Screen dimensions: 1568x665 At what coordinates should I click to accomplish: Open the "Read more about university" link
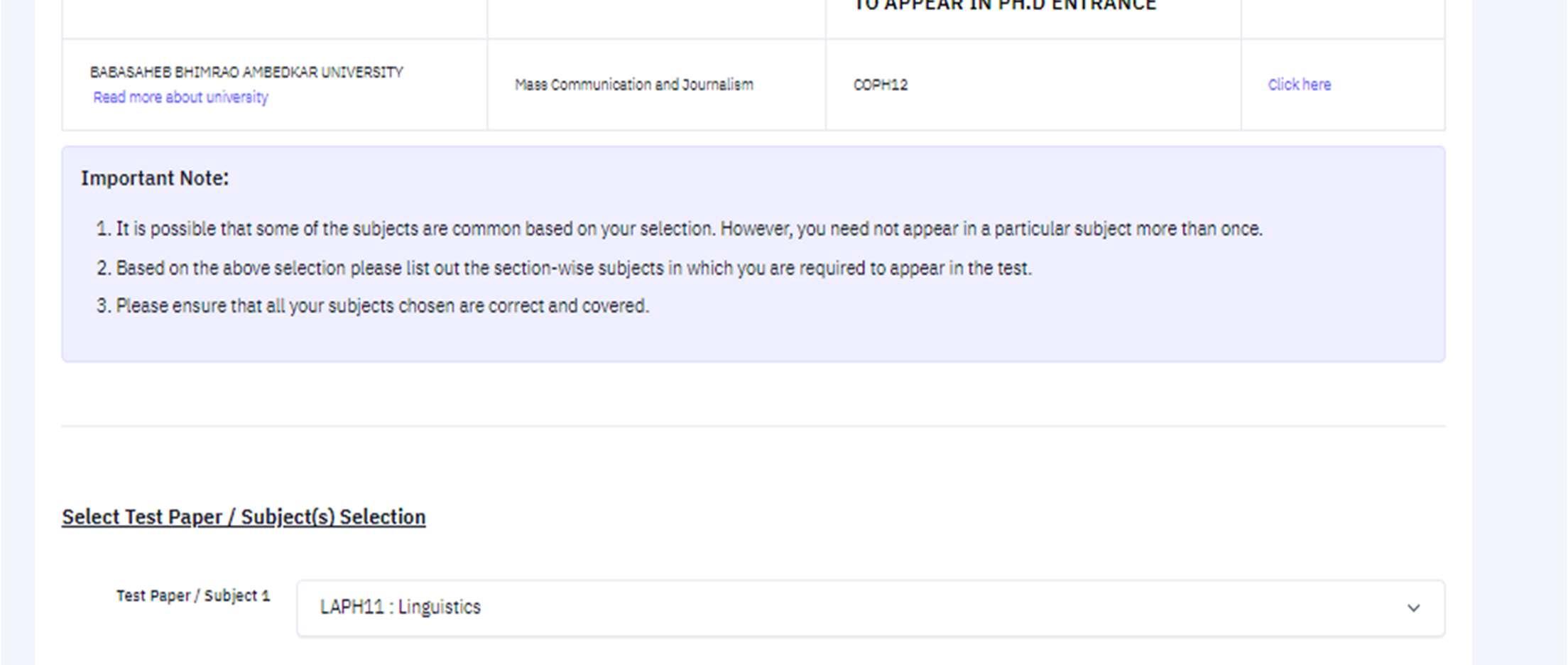pyautogui.click(x=180, y=97)
